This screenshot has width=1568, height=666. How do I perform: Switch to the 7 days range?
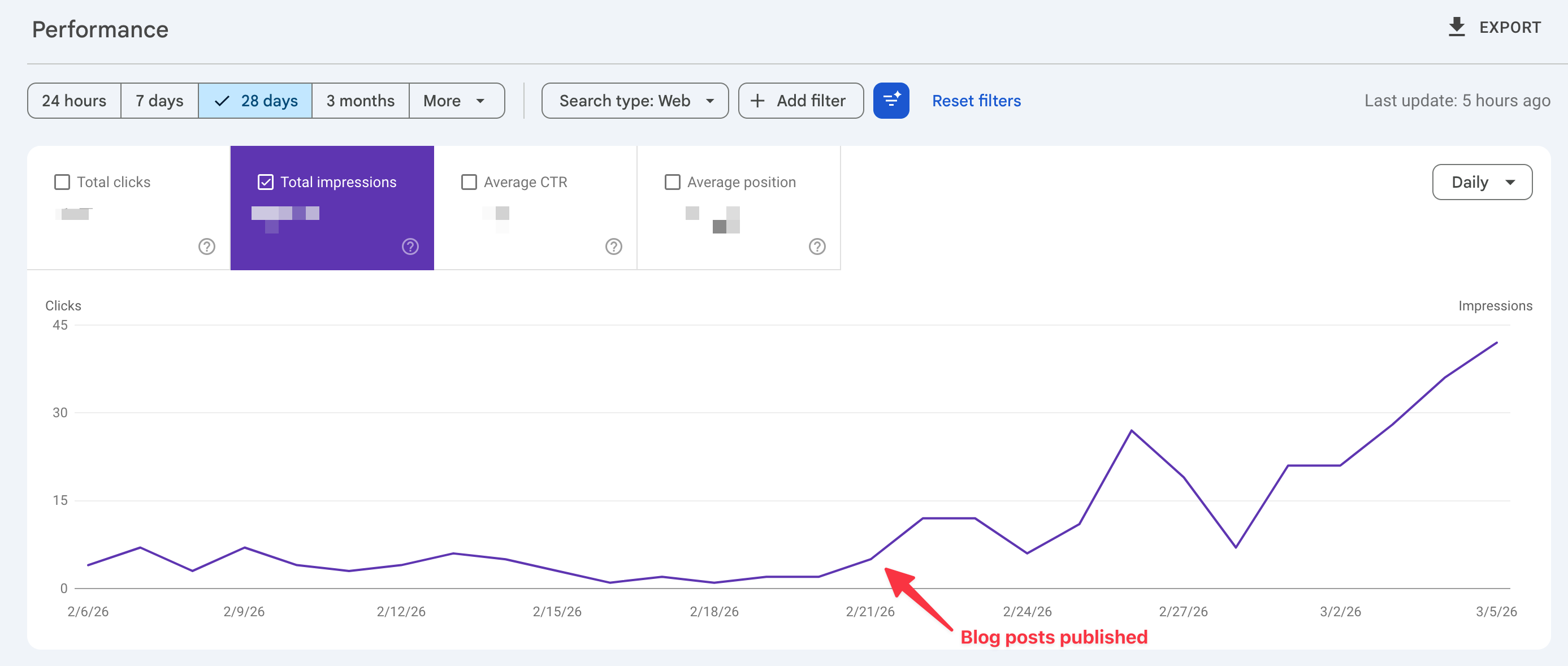coord(159,101)
